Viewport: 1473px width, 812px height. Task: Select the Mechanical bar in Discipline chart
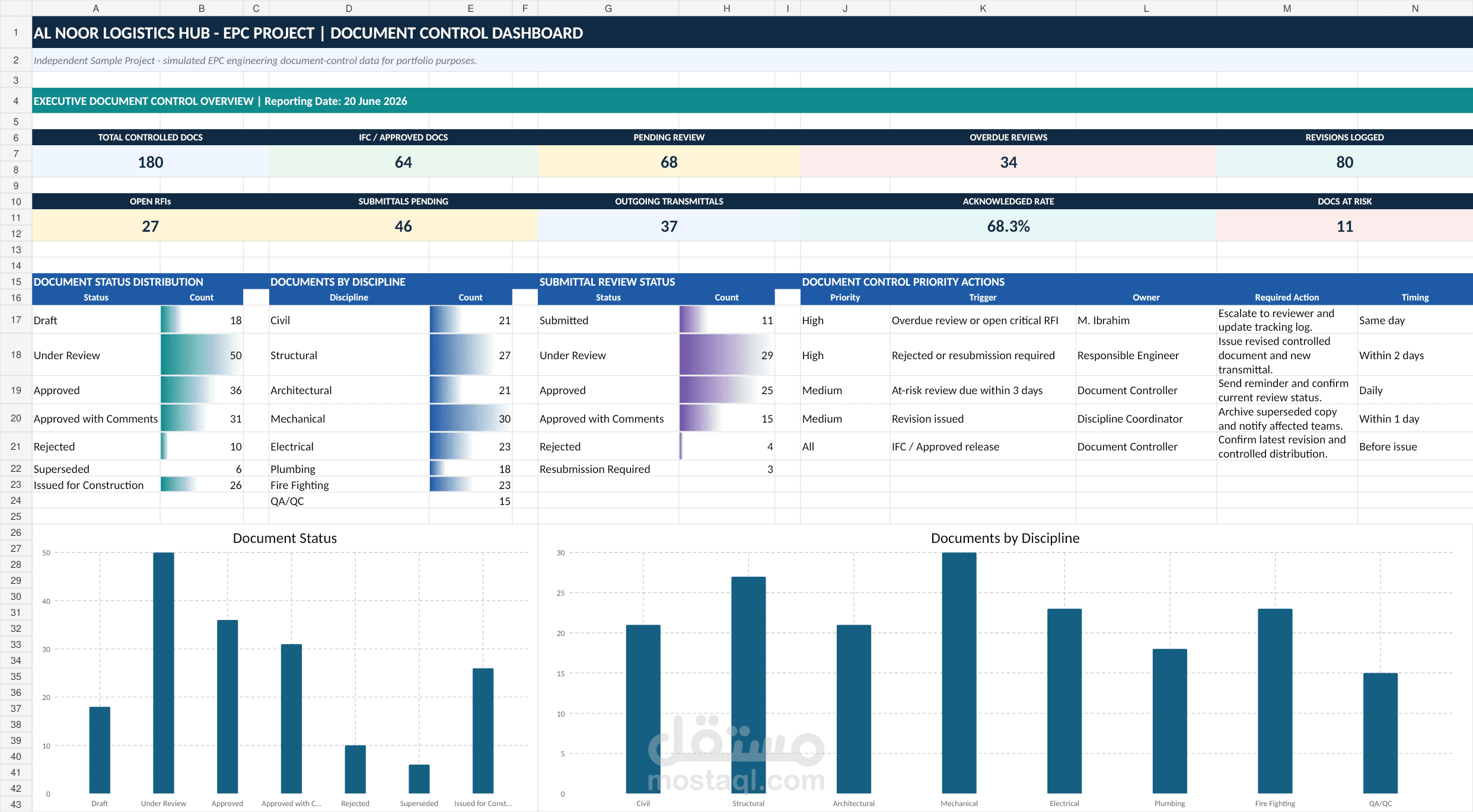(959, 673)
